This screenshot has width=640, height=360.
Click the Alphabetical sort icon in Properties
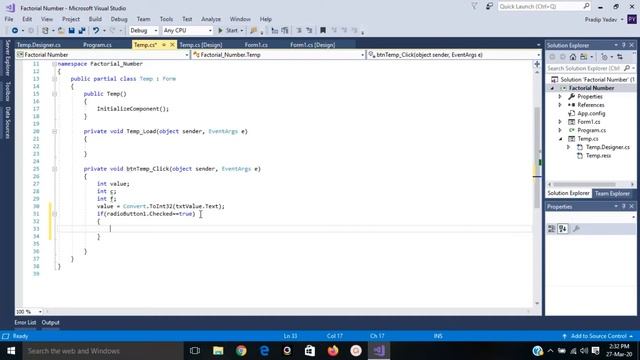(563, 229)
